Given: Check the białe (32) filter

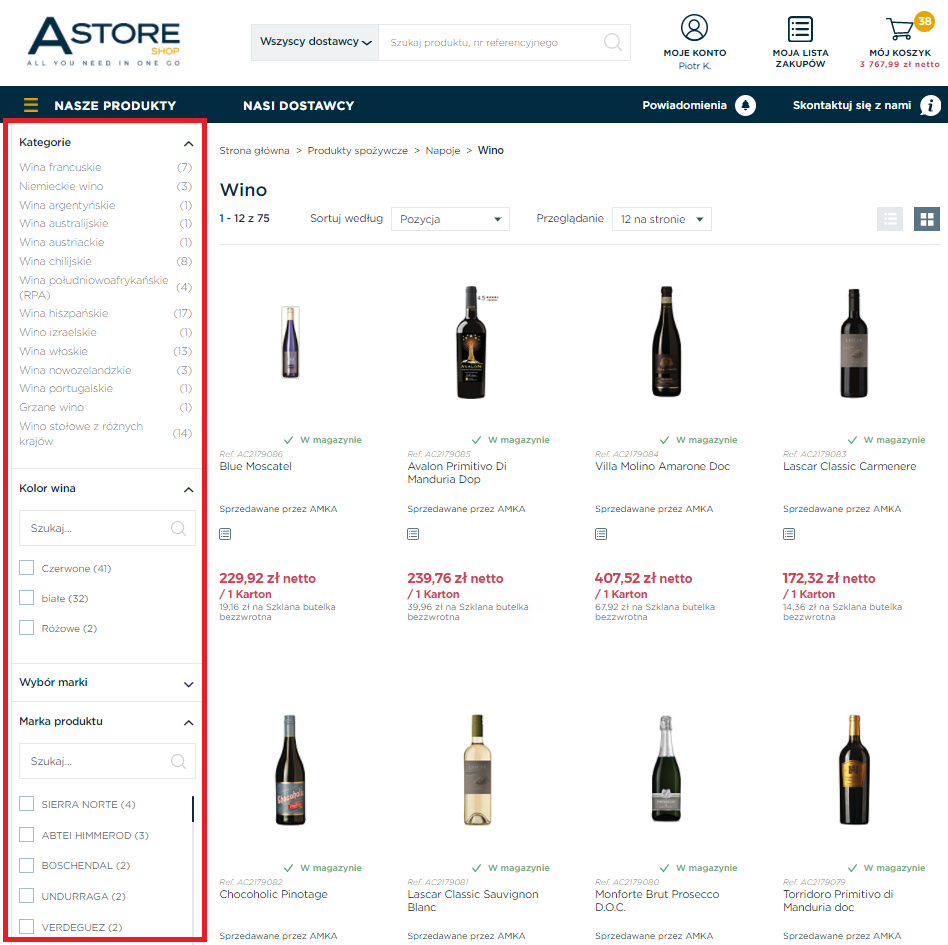Looking at the screenshot, I should (x=27, y=598).
